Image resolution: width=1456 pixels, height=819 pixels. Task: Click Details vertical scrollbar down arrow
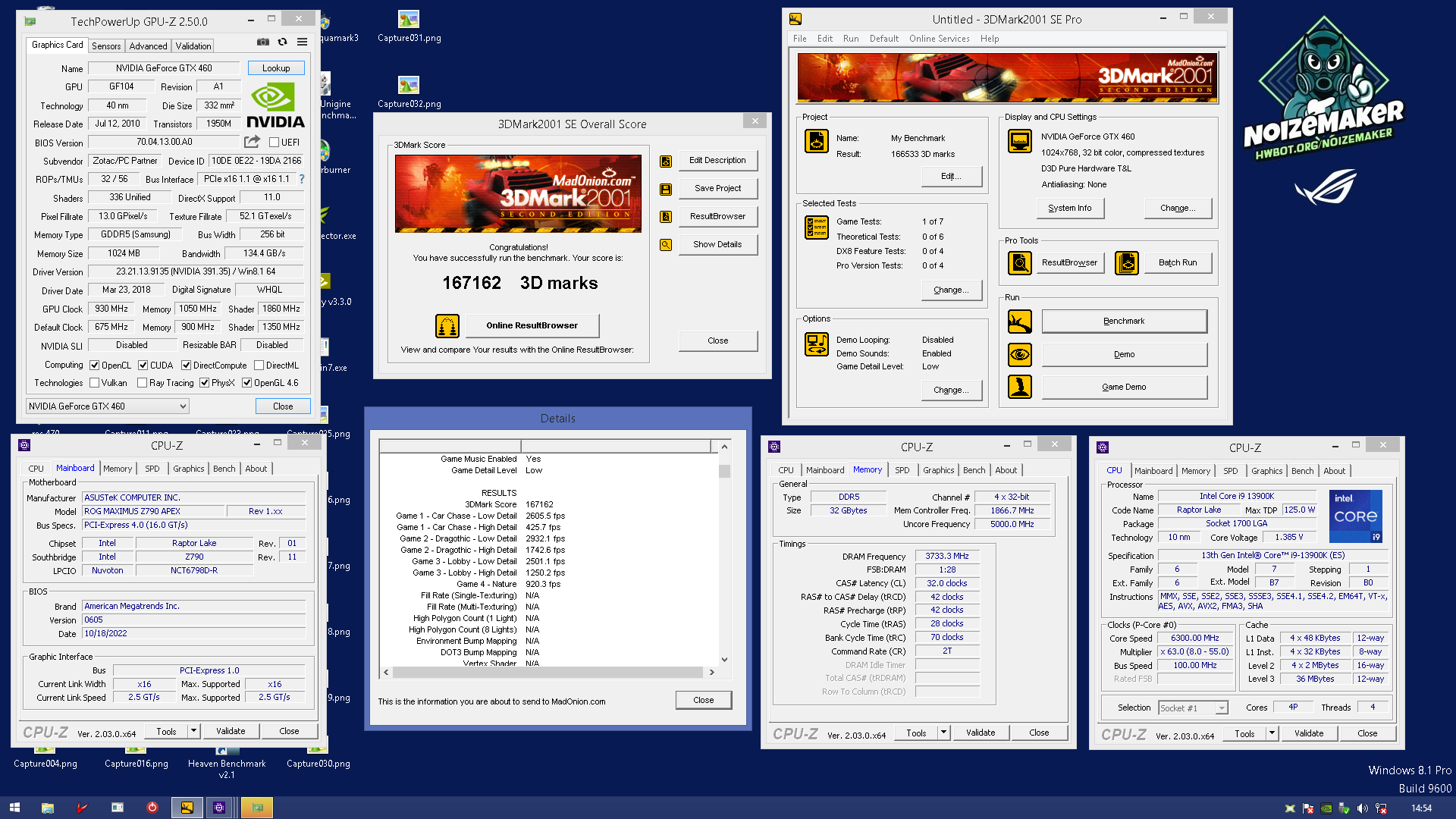click(724, 659)
